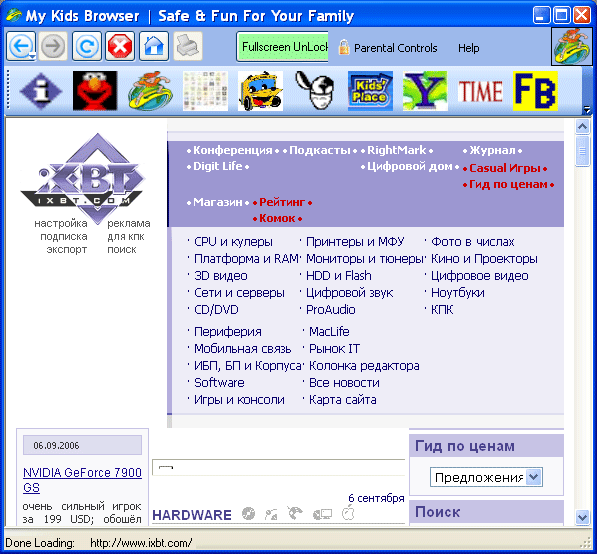Click the vertical scrollbar thumb
Viewport: 597px width, 554px height.
coord(583,150)
